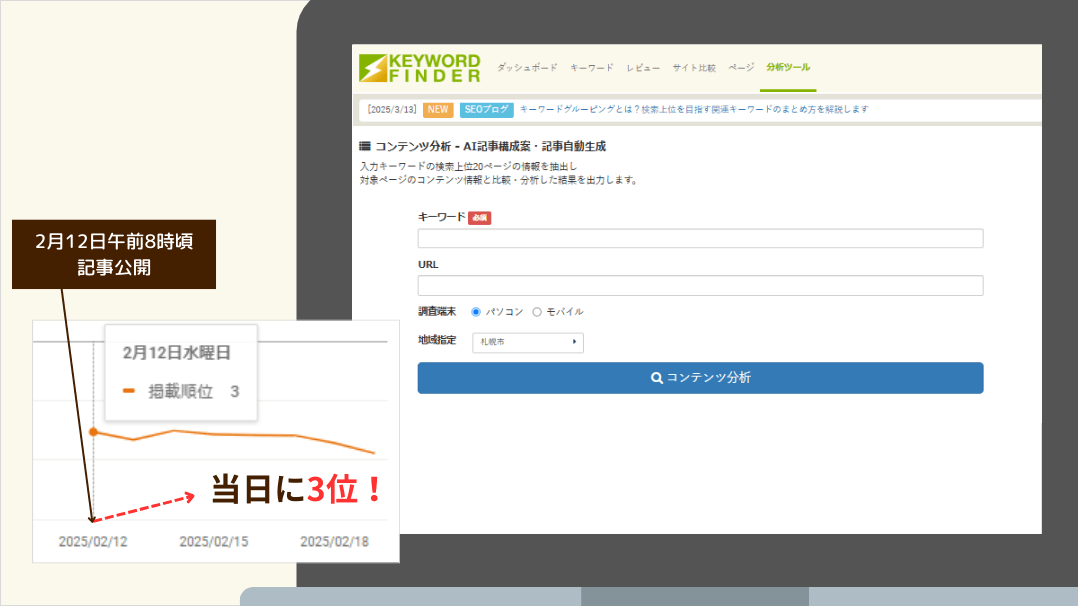The height and width of the screenshot is (606, 1078).
Task: Open the ダッシュボード menu item
Action: pyautogui.click(x=527, y=67)
